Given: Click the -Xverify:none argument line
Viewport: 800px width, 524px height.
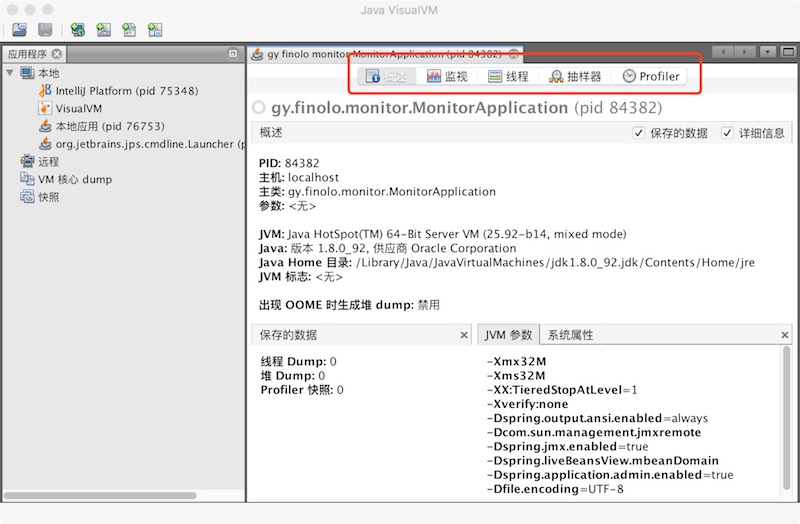Looking at the screenshot, I should click(x=528, y=404).
